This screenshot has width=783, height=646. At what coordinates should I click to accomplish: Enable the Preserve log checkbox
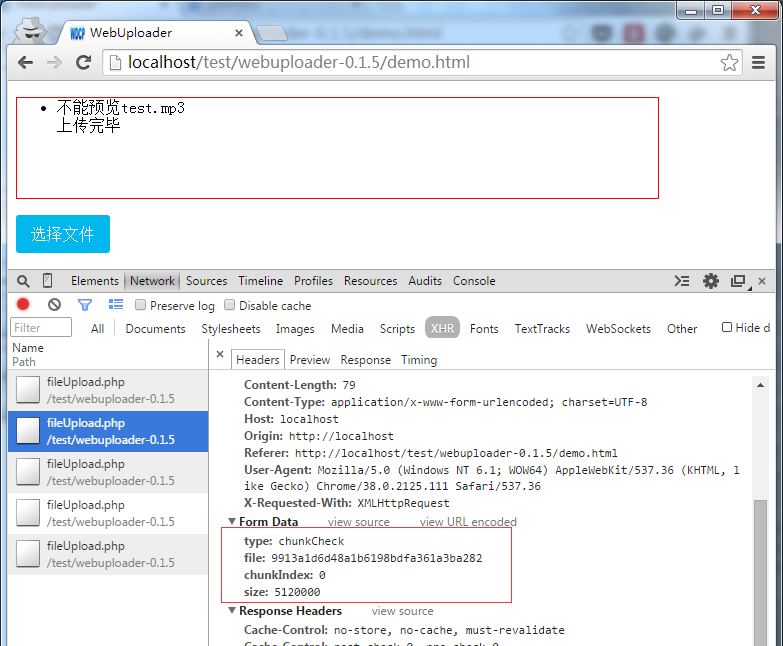pos(140,305)
